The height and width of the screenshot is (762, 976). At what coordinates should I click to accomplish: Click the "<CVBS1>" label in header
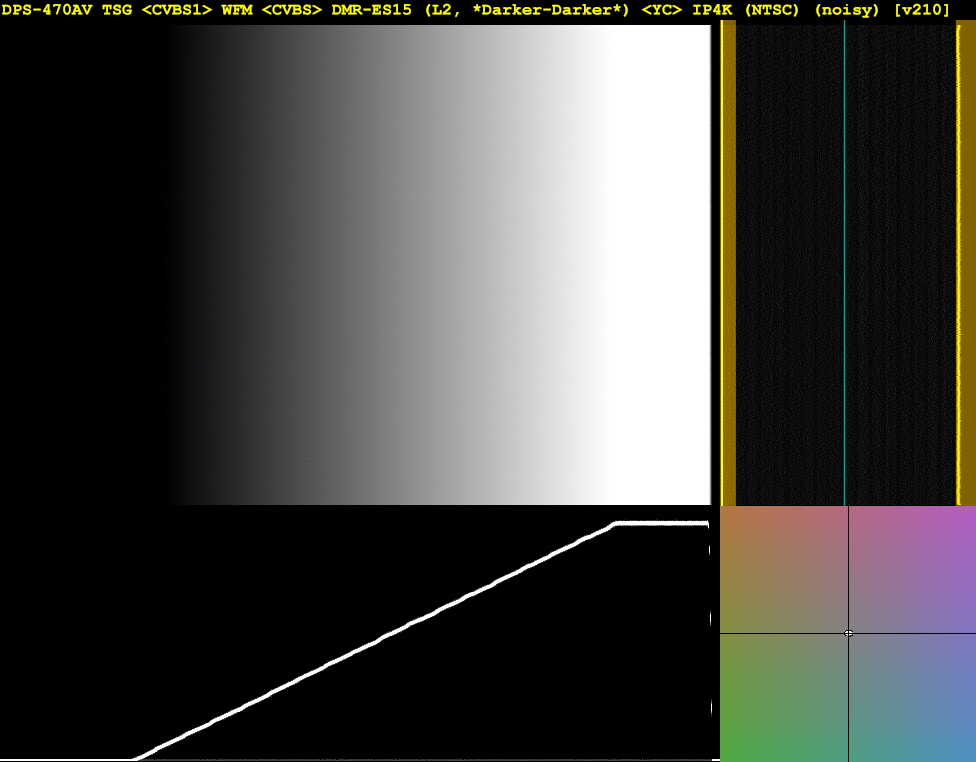[x=177, y=10]
